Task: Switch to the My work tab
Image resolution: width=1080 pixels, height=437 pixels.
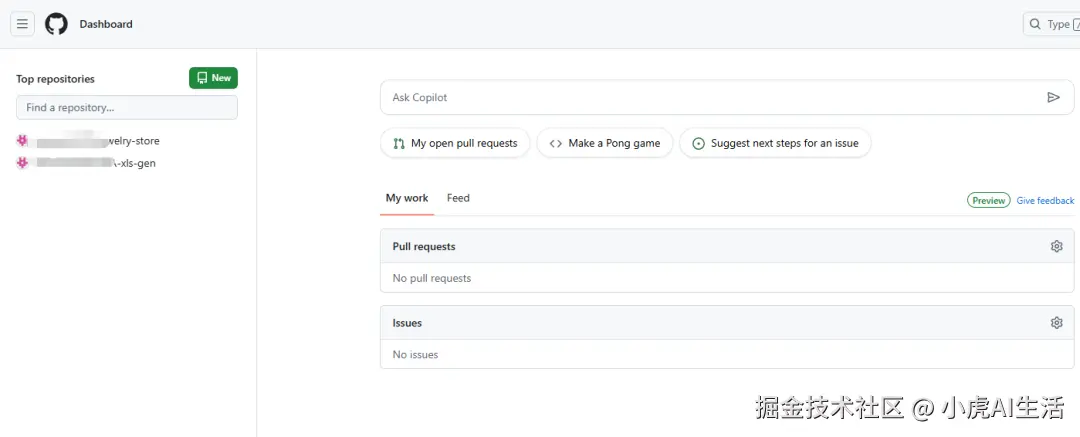Action: pyautogui.click(x=407, y=198)
